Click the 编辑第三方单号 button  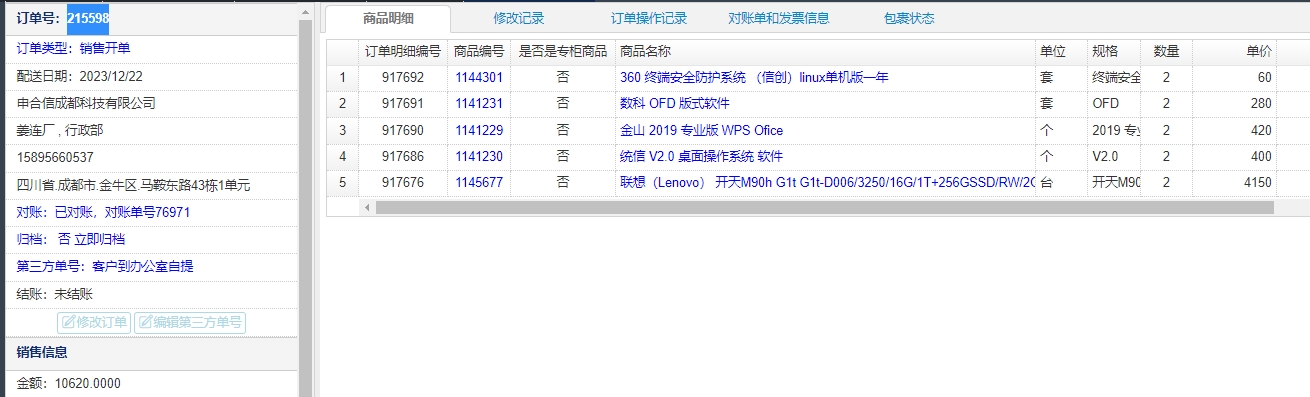[190, 322]
